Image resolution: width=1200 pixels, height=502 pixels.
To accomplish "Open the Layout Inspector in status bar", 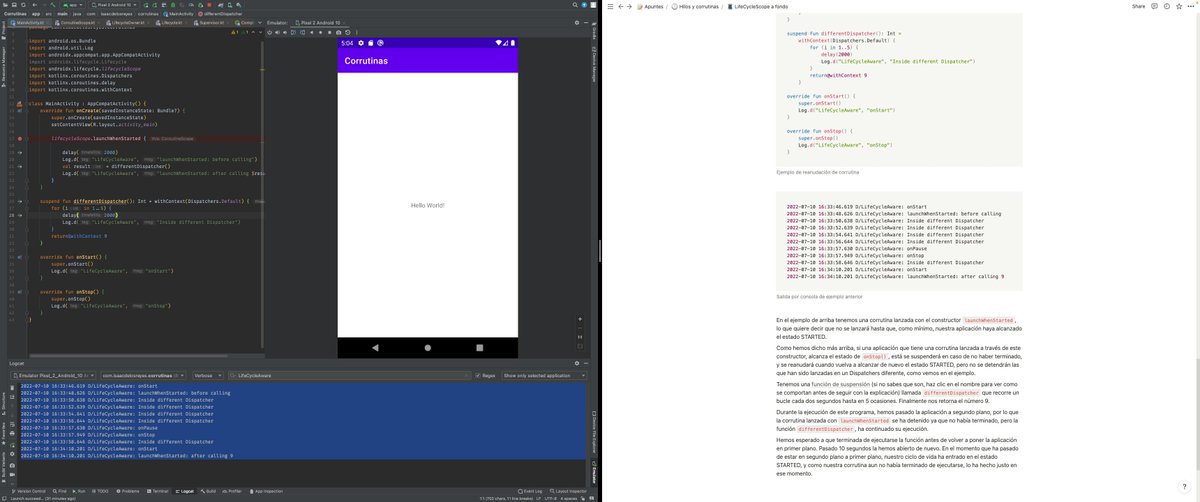I will (570, 491).
